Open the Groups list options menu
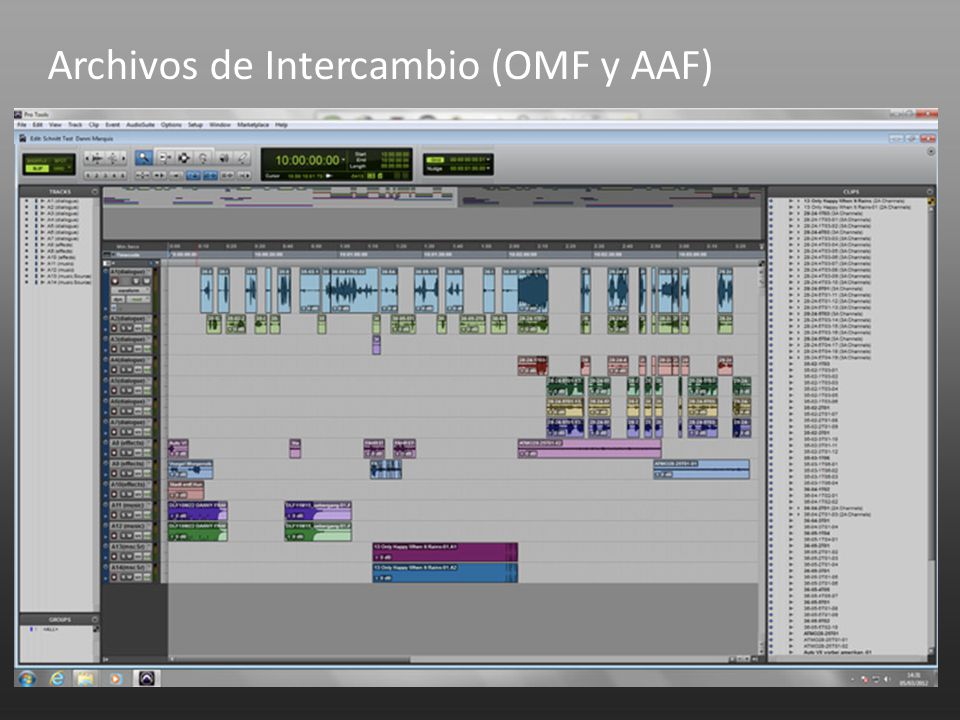The image size is (960, 720). [x=94, y=620]
